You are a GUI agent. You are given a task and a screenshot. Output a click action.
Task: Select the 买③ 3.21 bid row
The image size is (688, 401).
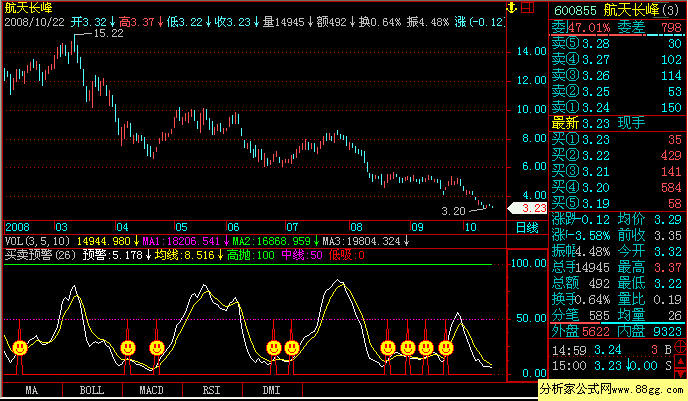(x=616, y=172)
